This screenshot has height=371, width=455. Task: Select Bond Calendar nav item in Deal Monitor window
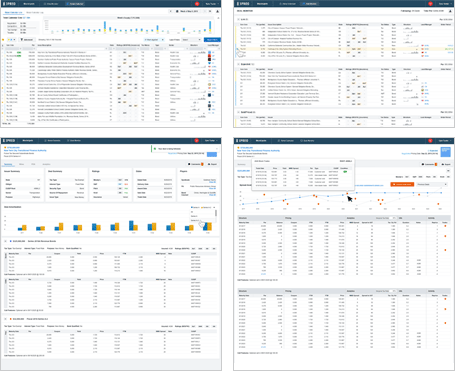pos(288,4)
